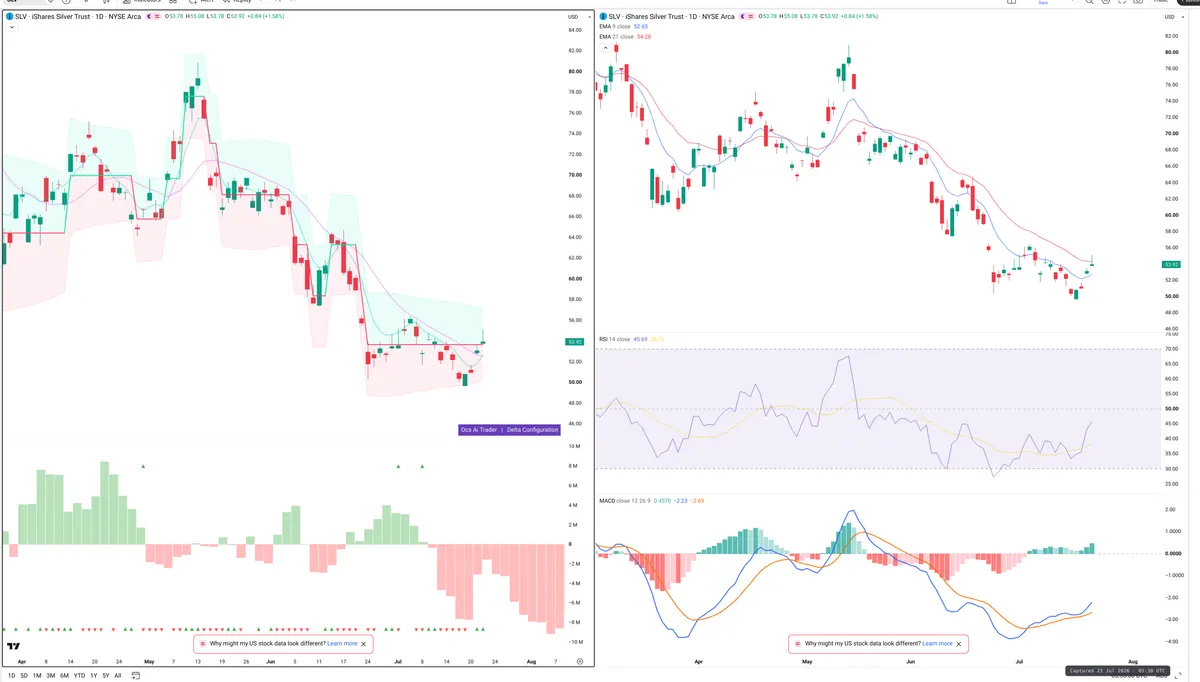Image resolution: width=1200 pixels, height=682 pixels.
Task: Expand the indicator legend chevron on left chart
Action: [11, 28]
